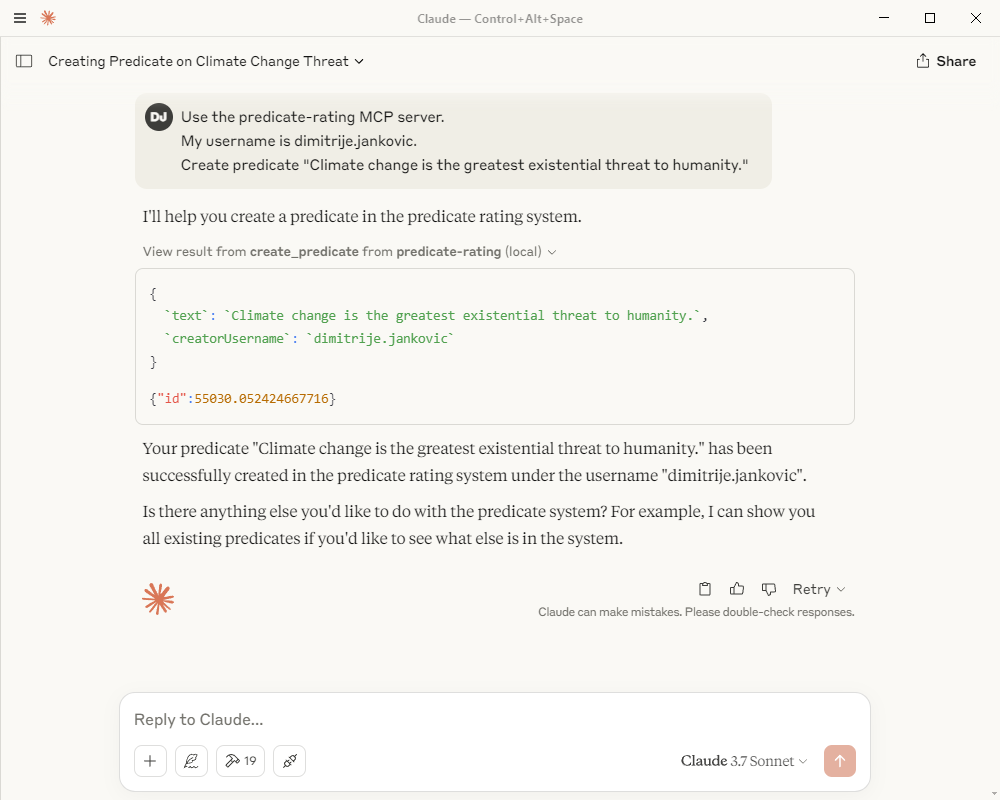Viewport: 1000px width, 800px height.
Task: Open the Retry dropdown
Action: coord(819,589)
